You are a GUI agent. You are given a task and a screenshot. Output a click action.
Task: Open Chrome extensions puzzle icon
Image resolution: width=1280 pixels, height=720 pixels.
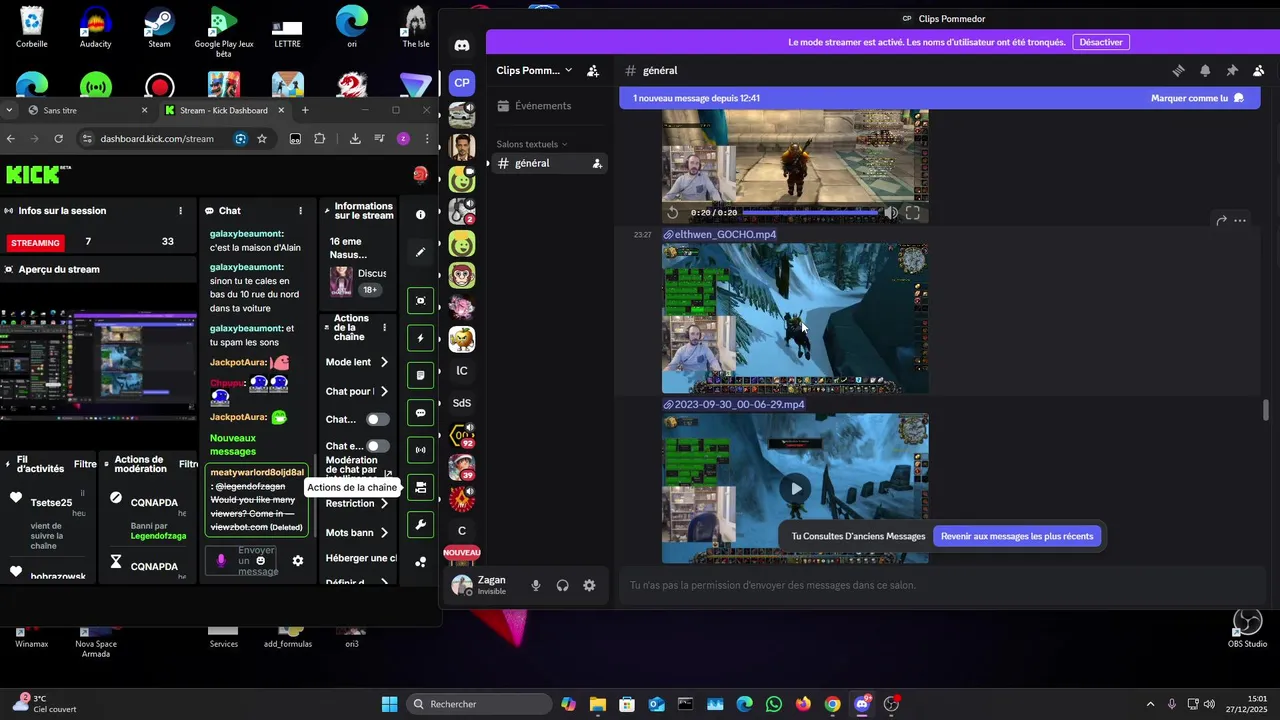point(320,139)
